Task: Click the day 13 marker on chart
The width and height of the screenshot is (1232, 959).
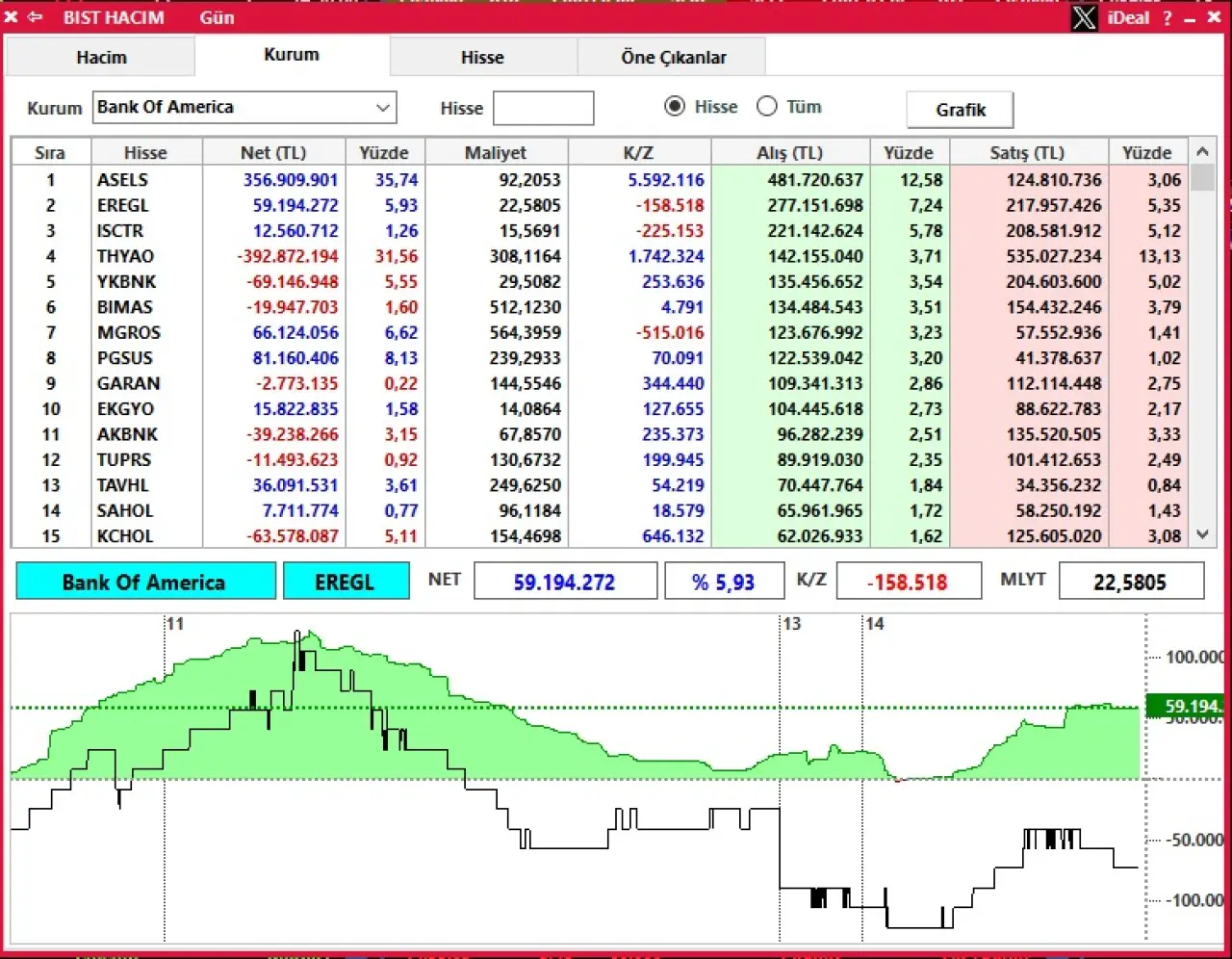Action: pos(791,624)
